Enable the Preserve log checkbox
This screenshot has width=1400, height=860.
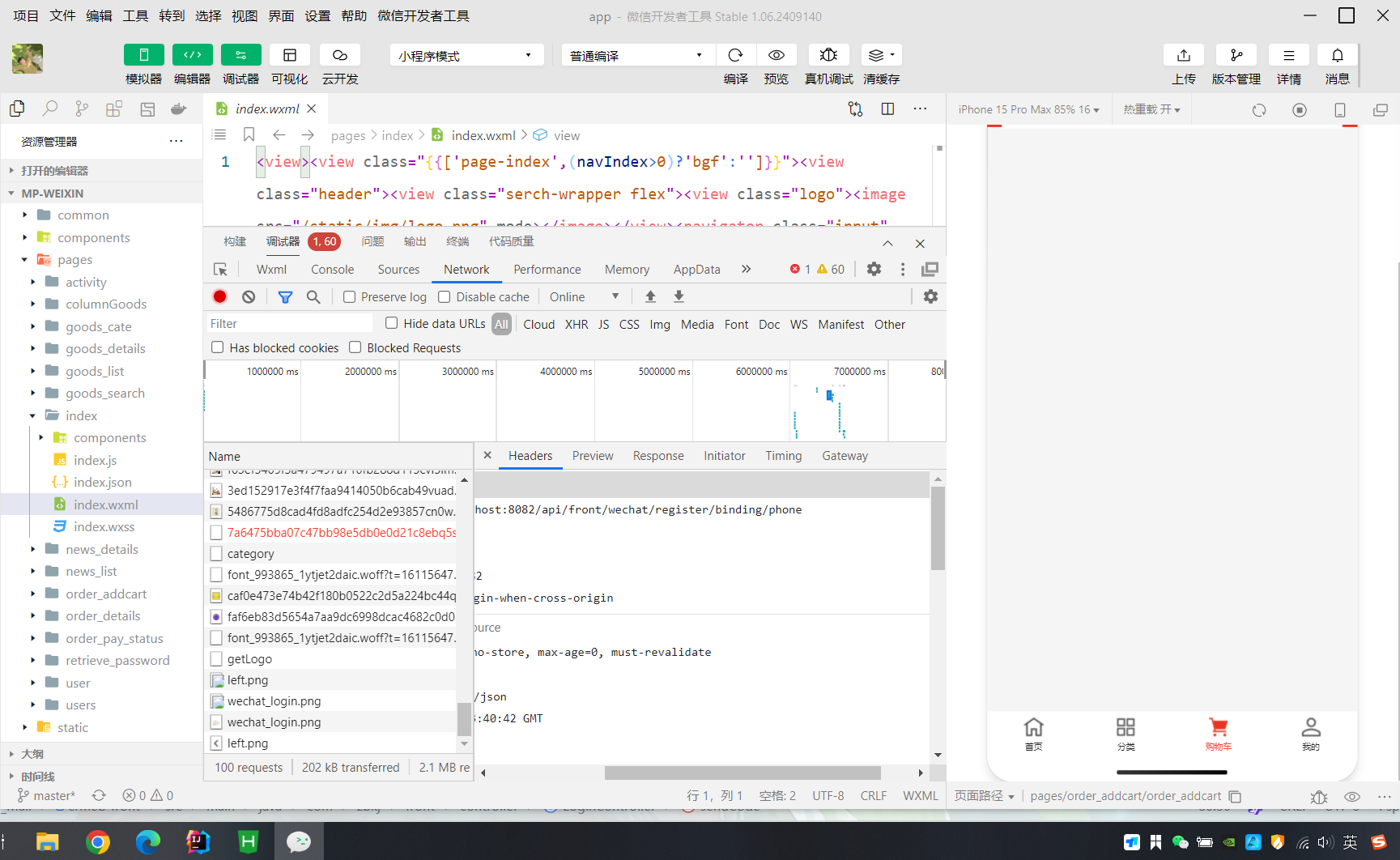pyautogui.click(x=349, y=296)
